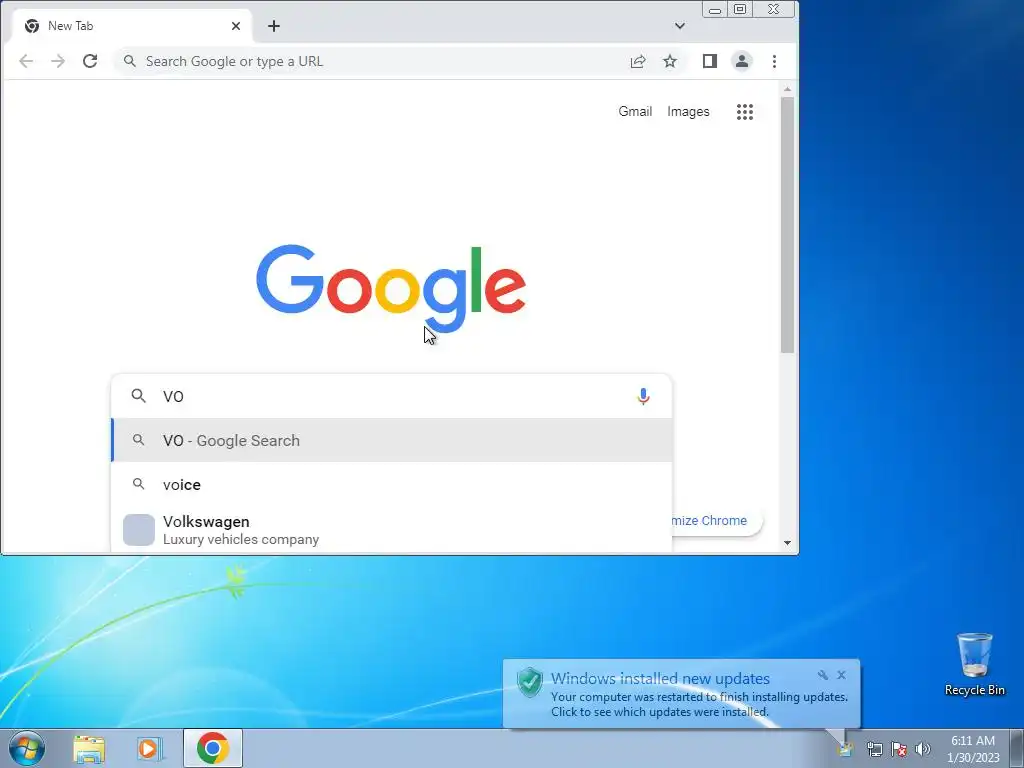Image resolution: width=1024 pixels, height=768 pixels.
Task: Open the Windows Start menu
Action: click(27, 748)
